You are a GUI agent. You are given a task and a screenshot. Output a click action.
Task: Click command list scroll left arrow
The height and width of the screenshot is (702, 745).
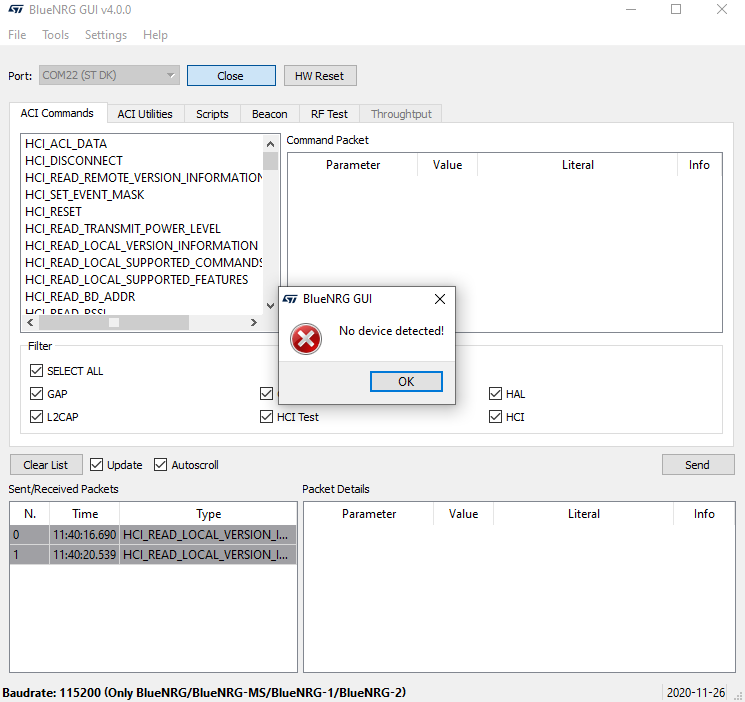tap(30, 323)
